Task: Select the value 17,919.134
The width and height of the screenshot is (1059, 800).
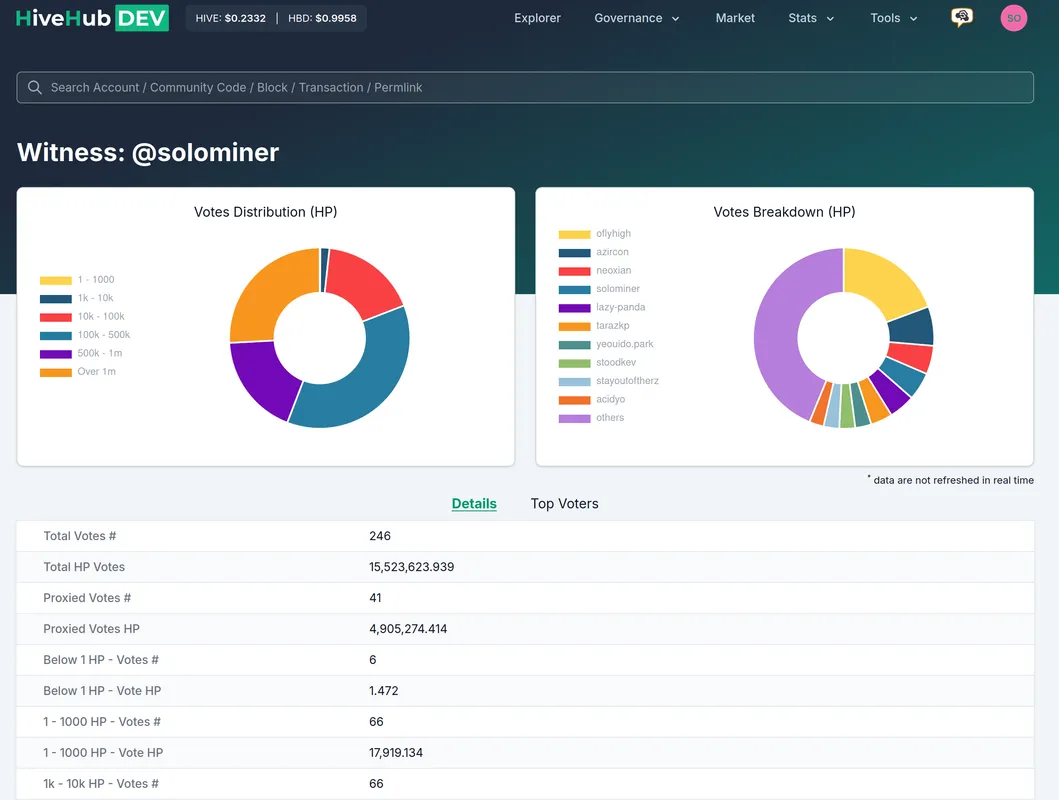Action: coord(396,753)
